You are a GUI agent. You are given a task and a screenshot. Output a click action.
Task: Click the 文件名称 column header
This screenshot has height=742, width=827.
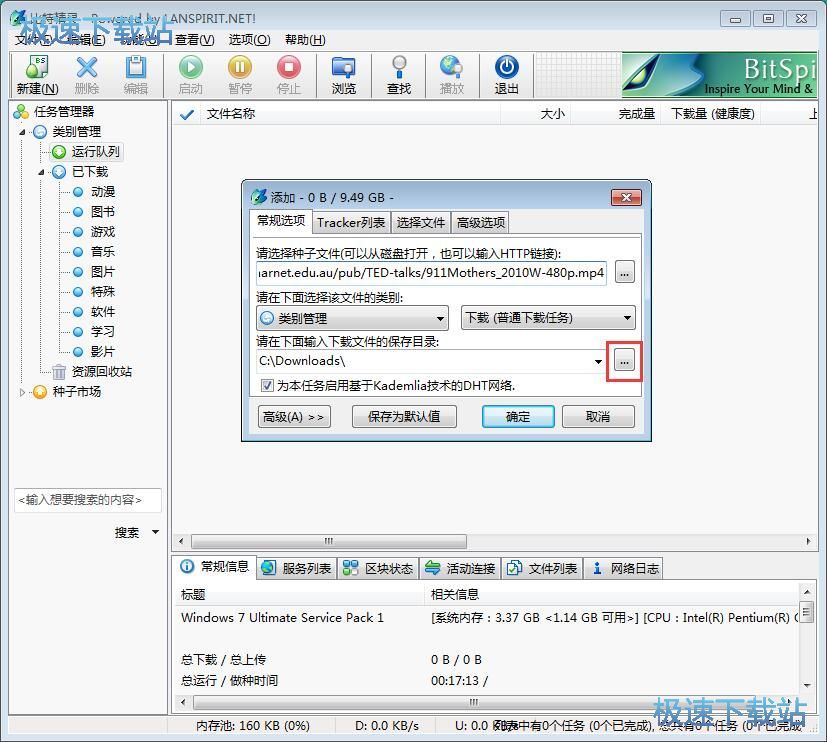[350, 114]
